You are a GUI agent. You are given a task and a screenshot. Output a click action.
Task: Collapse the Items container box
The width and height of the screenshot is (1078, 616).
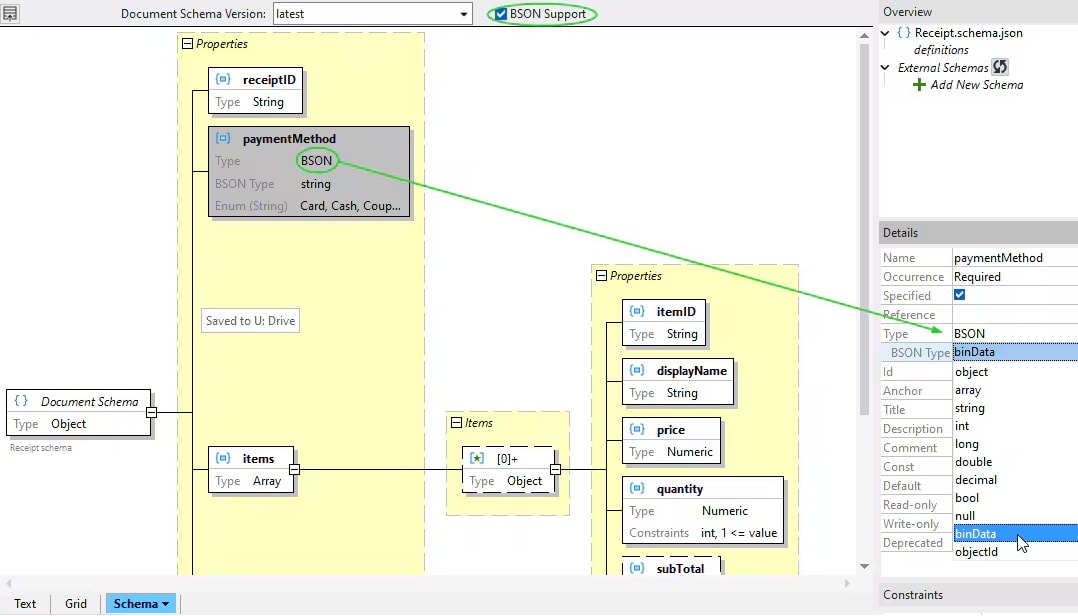(457, 423)
